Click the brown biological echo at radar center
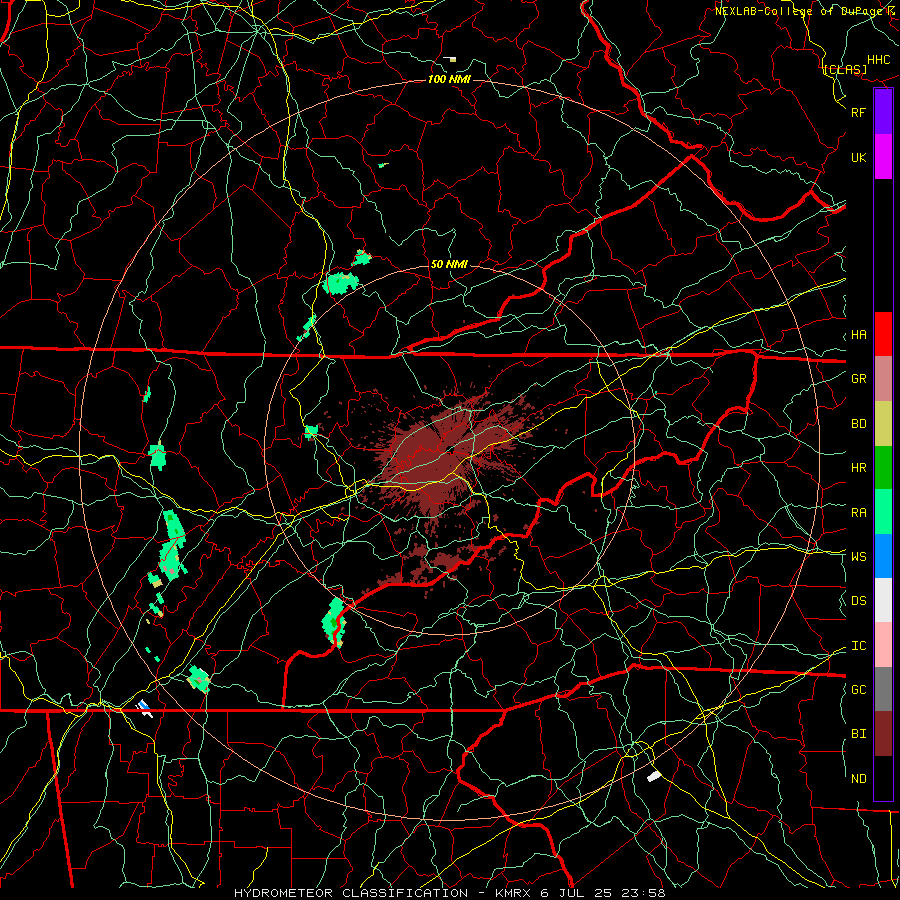The image size is (900, 900). click(442, 453)
